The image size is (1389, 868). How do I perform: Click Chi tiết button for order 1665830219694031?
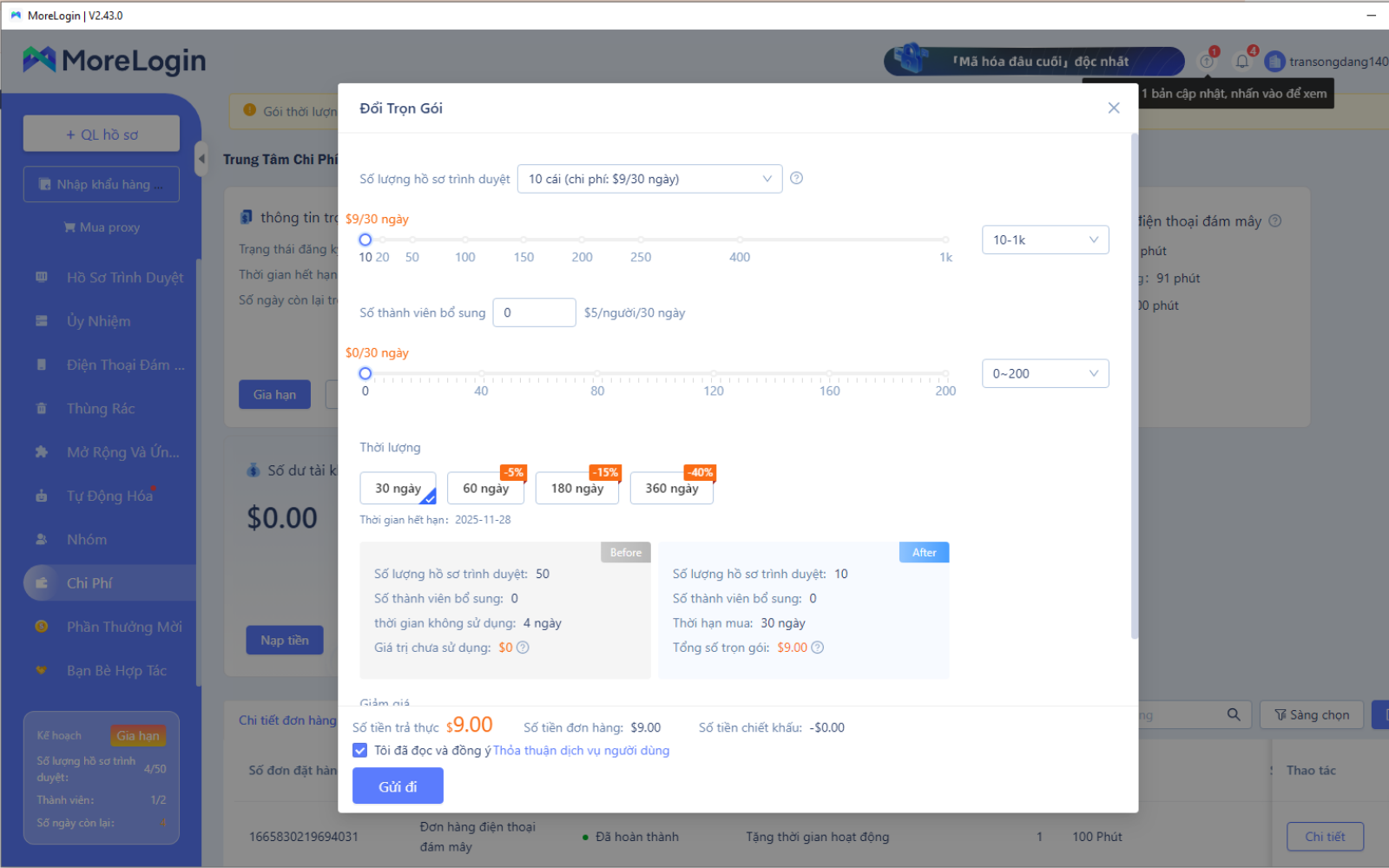point(1325,837)
